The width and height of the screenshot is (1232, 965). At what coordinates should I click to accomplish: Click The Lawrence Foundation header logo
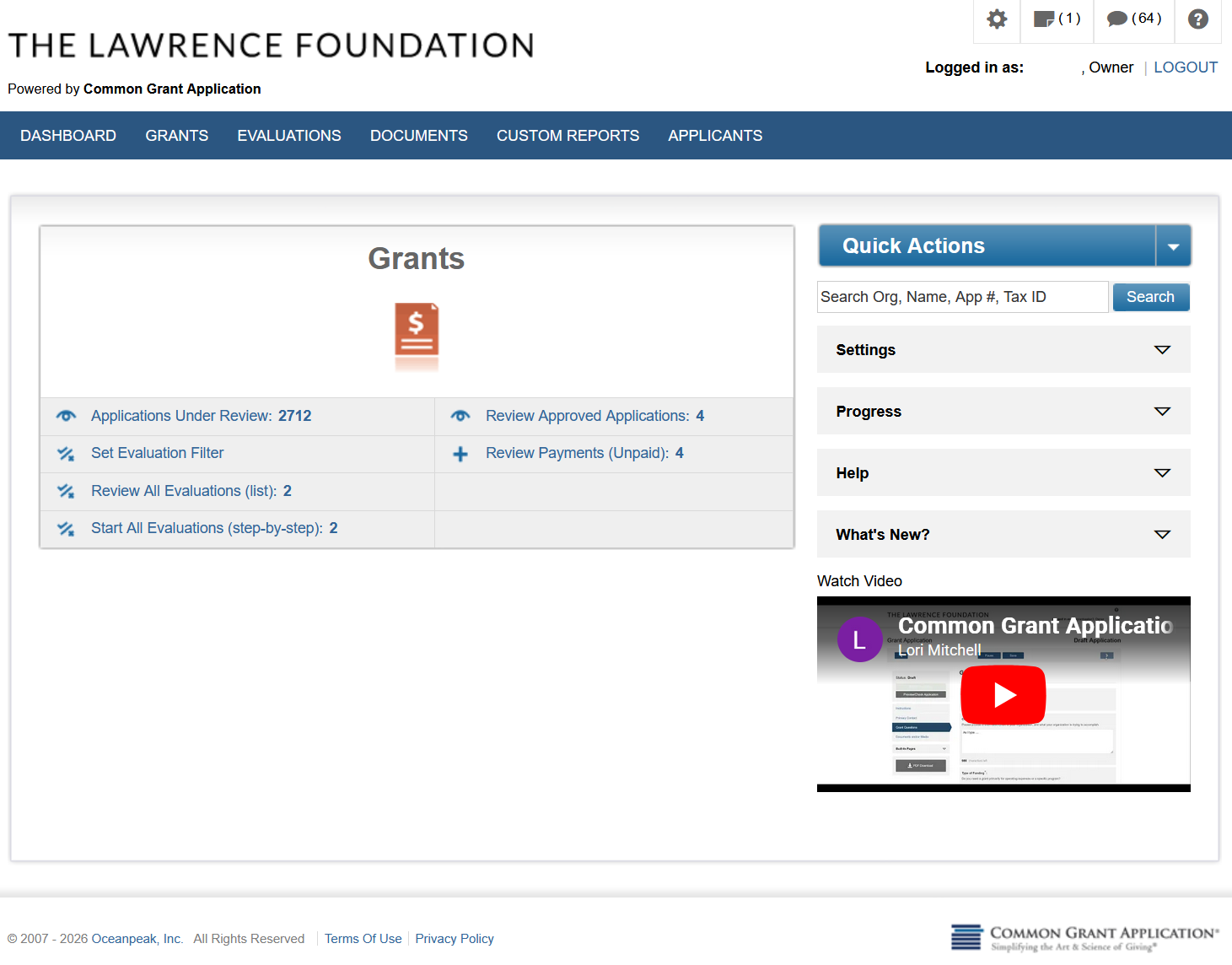(x=271, y=45)
